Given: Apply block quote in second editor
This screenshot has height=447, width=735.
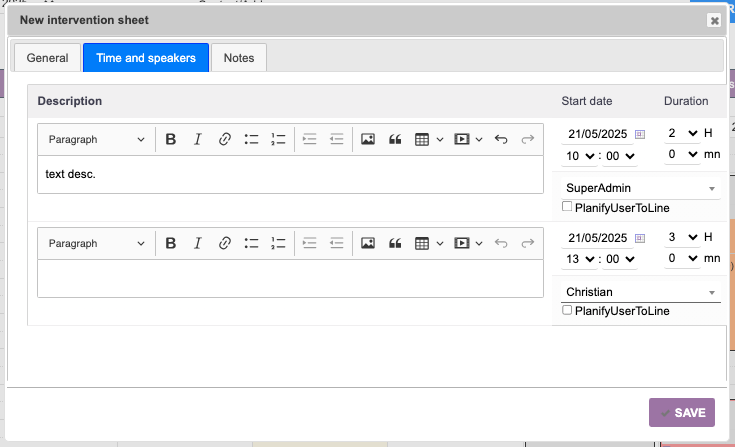Looking at the screenshot, I should tap(395, 243).
